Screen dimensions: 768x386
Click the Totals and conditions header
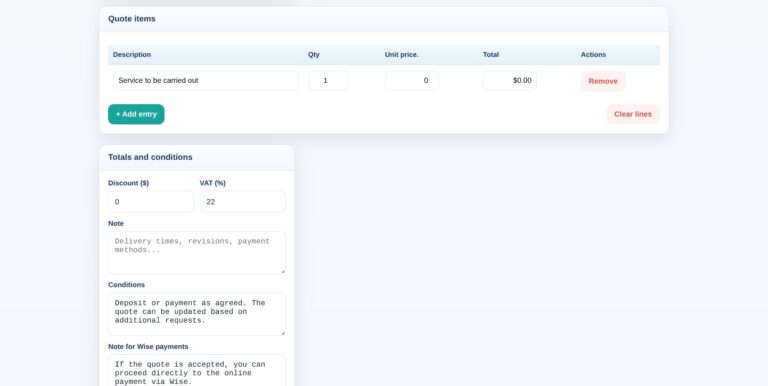pos(150,157)
